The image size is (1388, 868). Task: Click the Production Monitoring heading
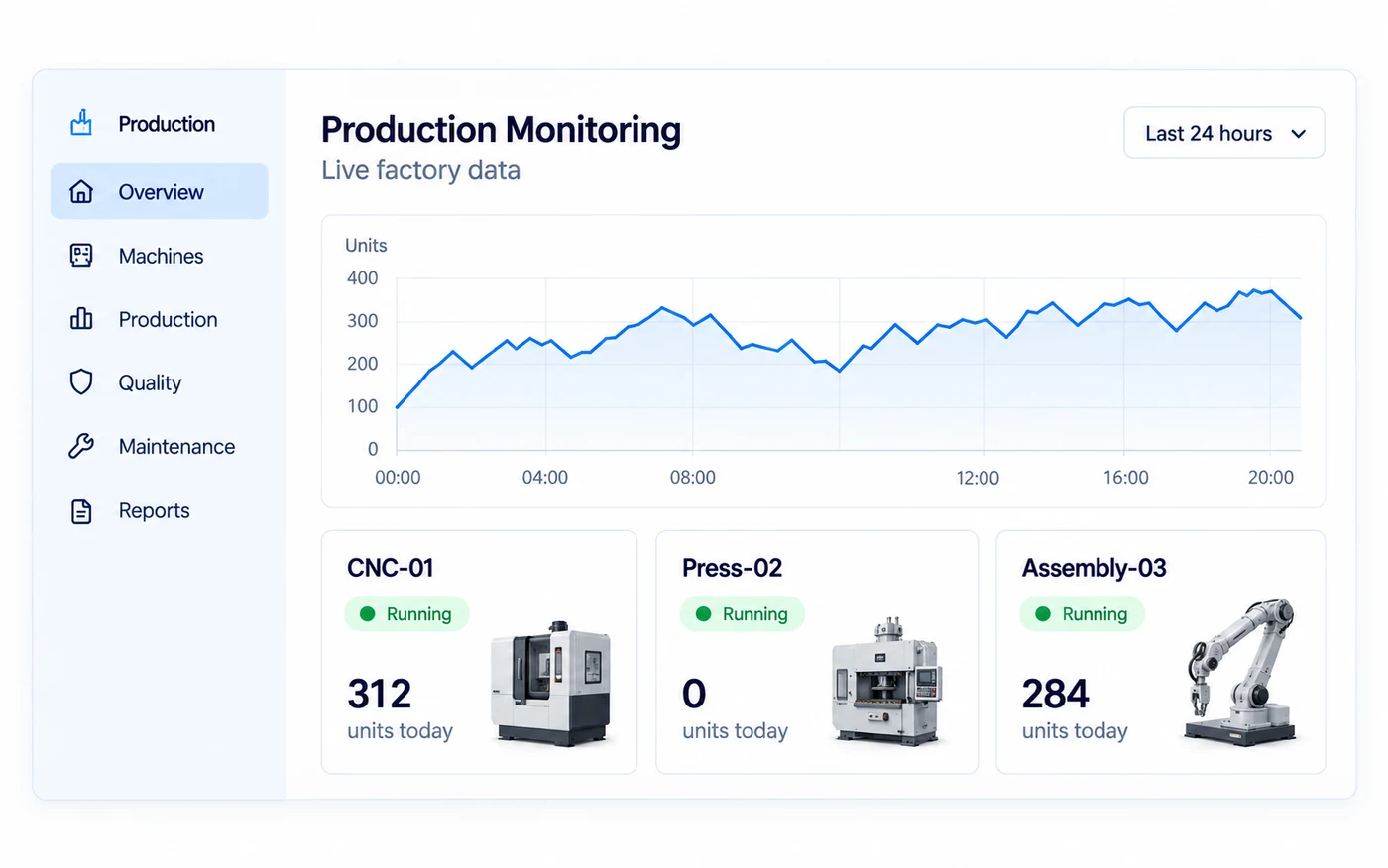(501, 130)
